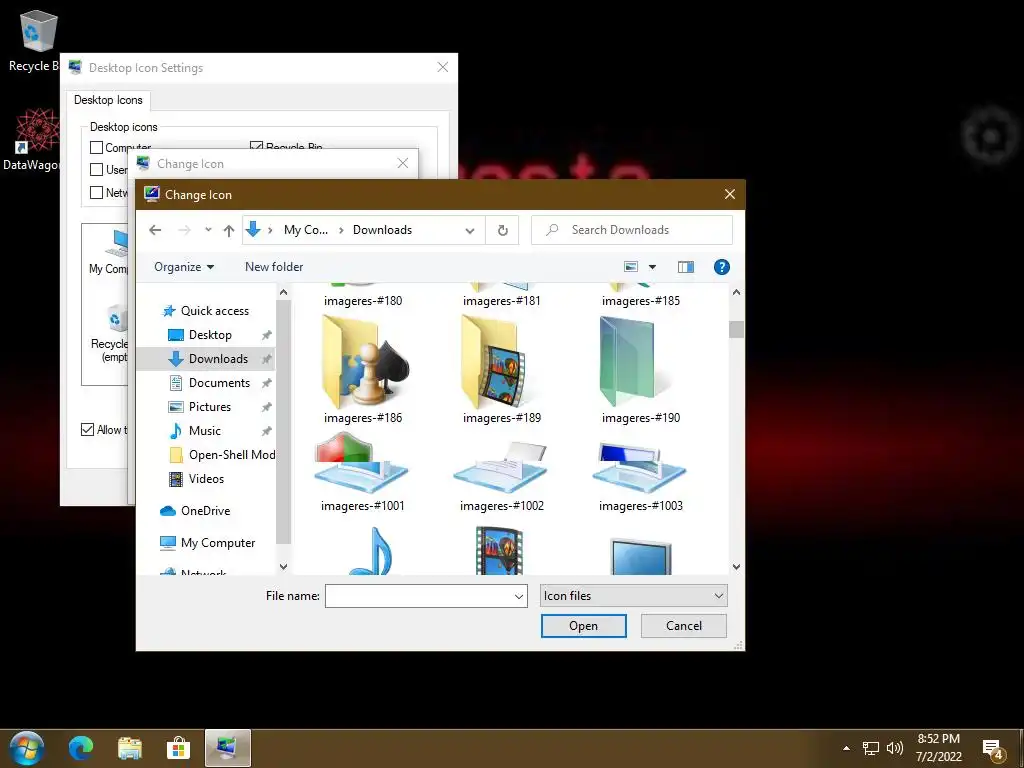Open the Open-Shell Mod folder
1024x768 pixels.
pyautogui.click(x=222, y=455)
